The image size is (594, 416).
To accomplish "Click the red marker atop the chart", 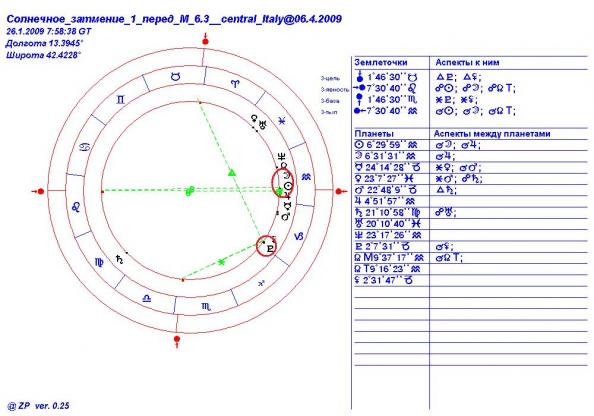I will click(x=205, y=40).
